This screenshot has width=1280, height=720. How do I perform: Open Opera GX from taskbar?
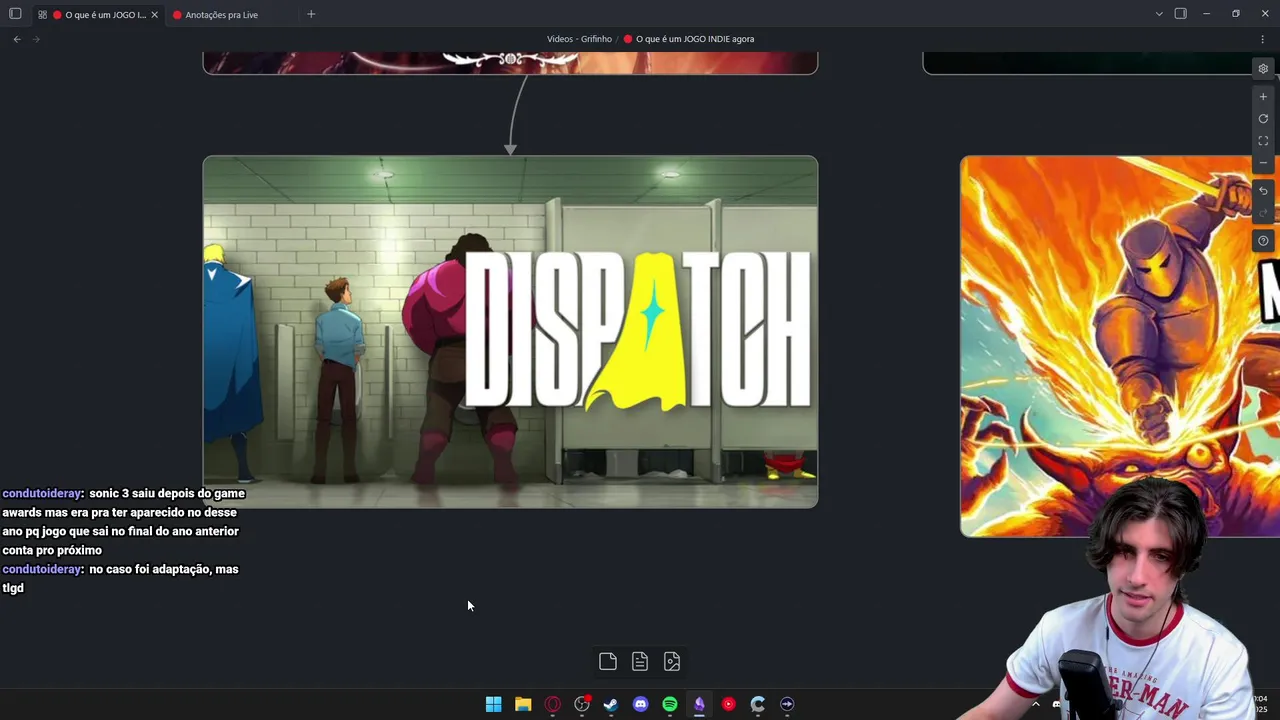tap(552, 704)
